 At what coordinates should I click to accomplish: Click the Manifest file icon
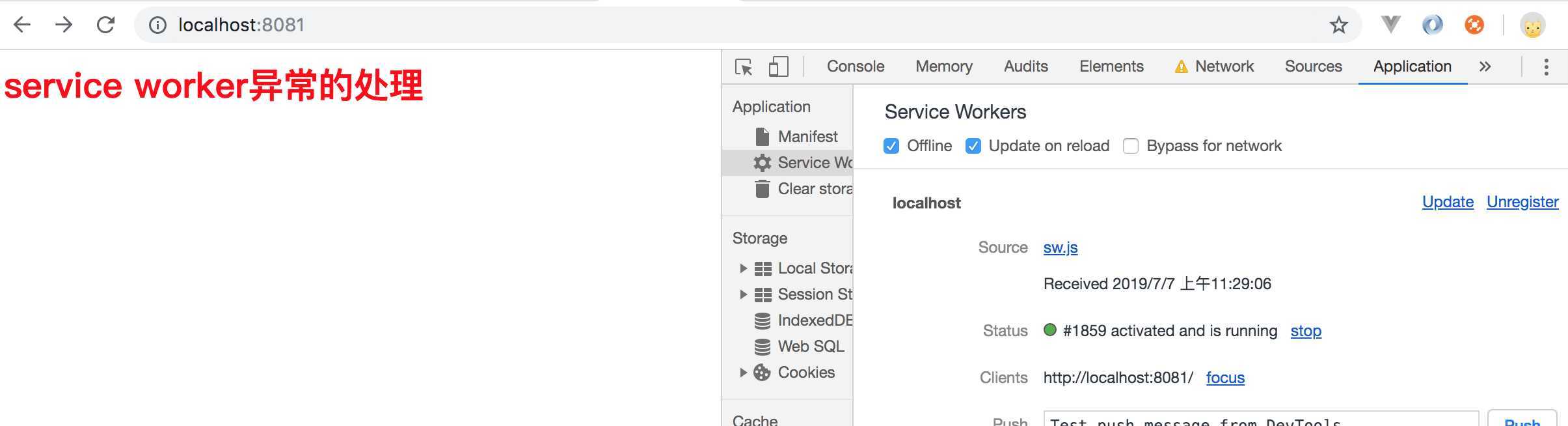[x=763, y=136]
